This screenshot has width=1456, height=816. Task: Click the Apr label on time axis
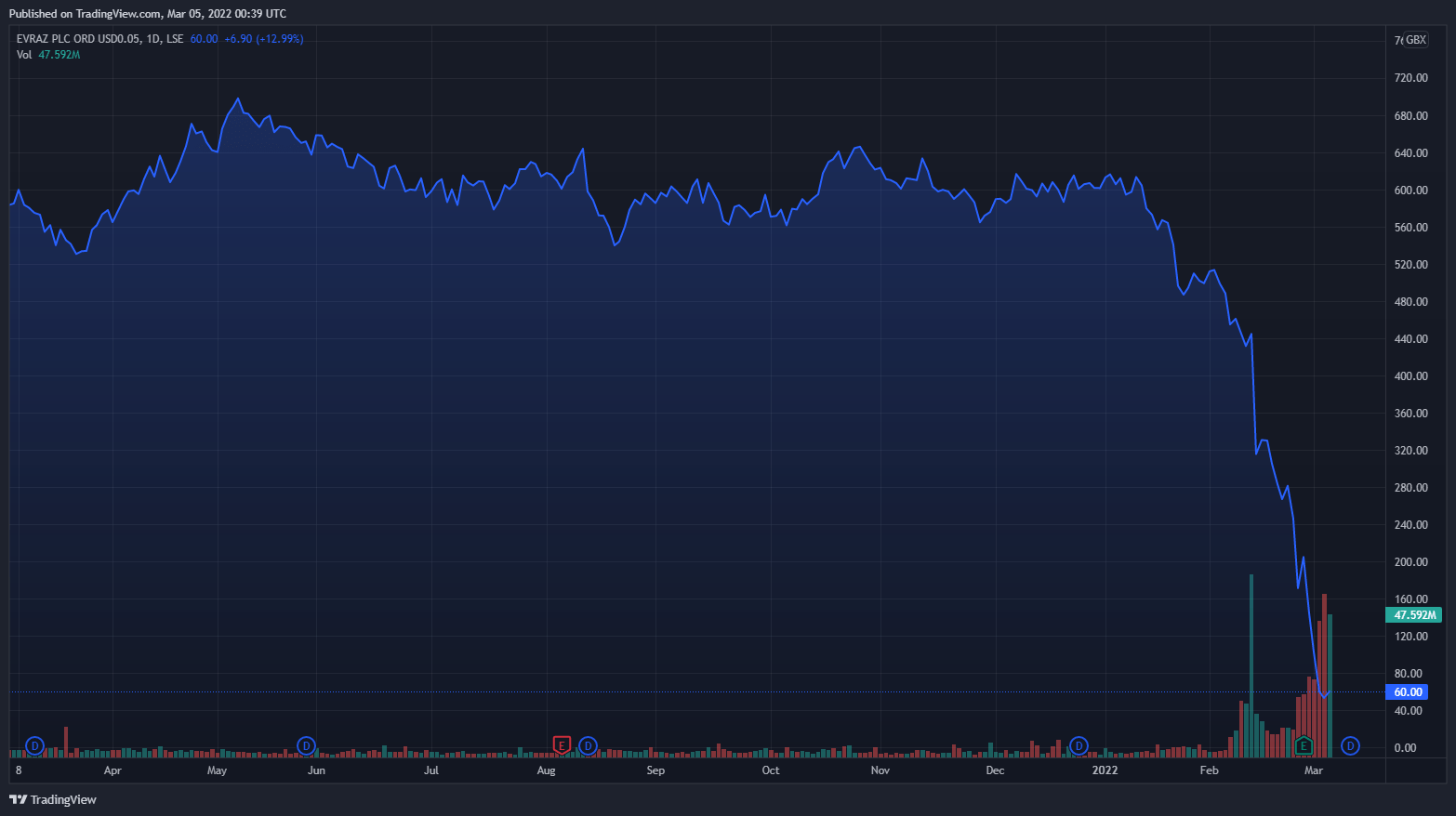tap(113, 770)
